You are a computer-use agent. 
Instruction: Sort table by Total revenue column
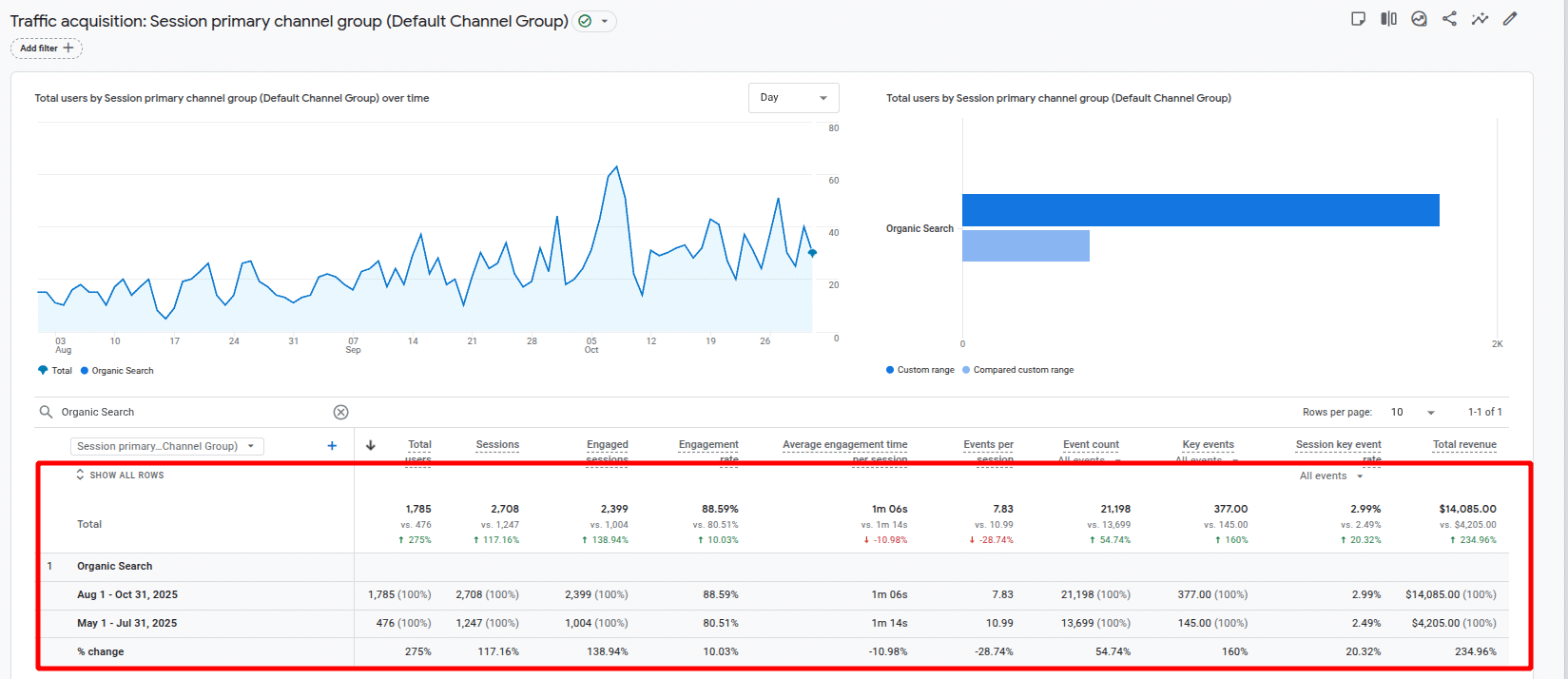[x=1463, y=444]
